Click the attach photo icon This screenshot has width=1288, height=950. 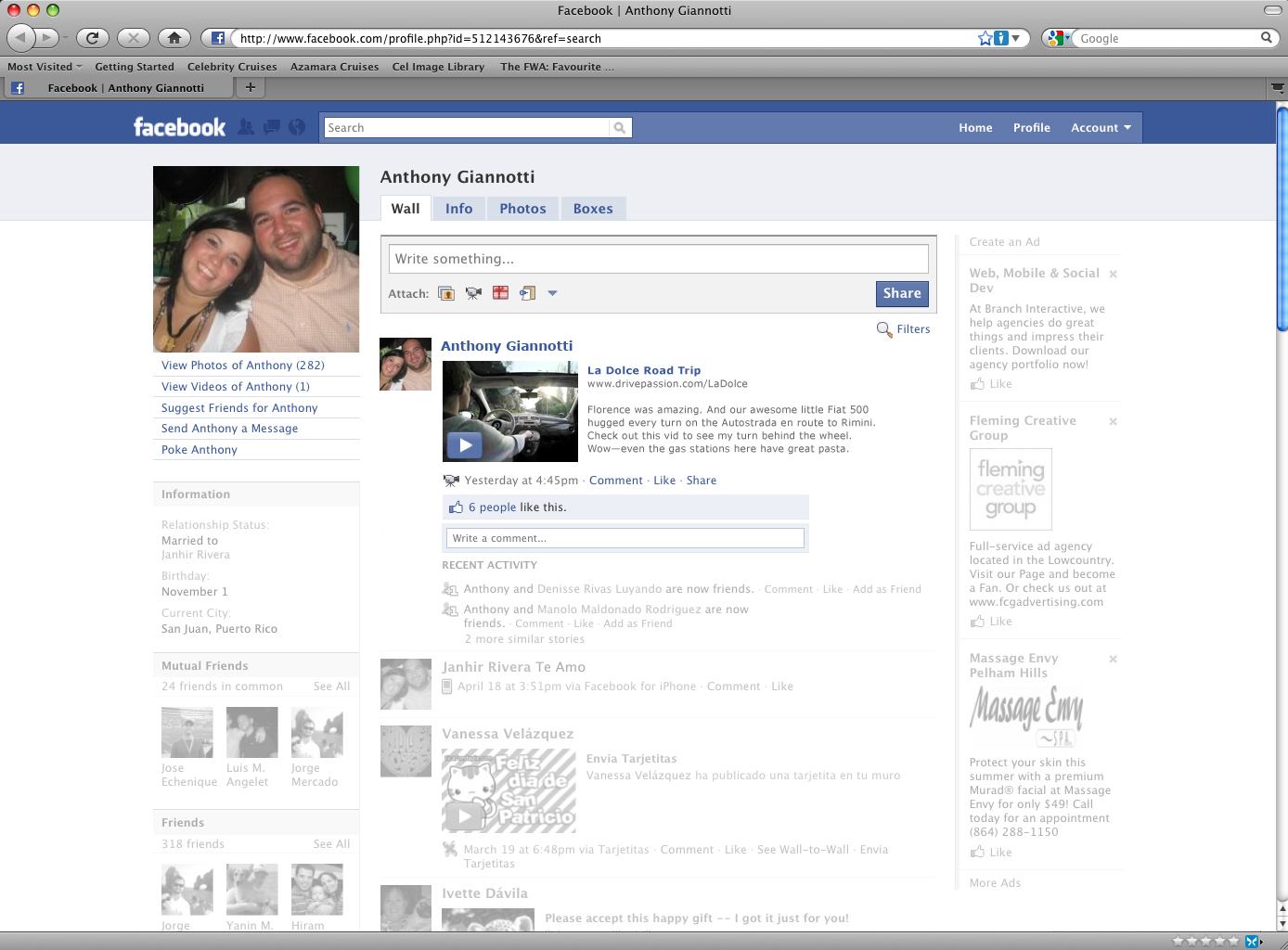point(446,293)
